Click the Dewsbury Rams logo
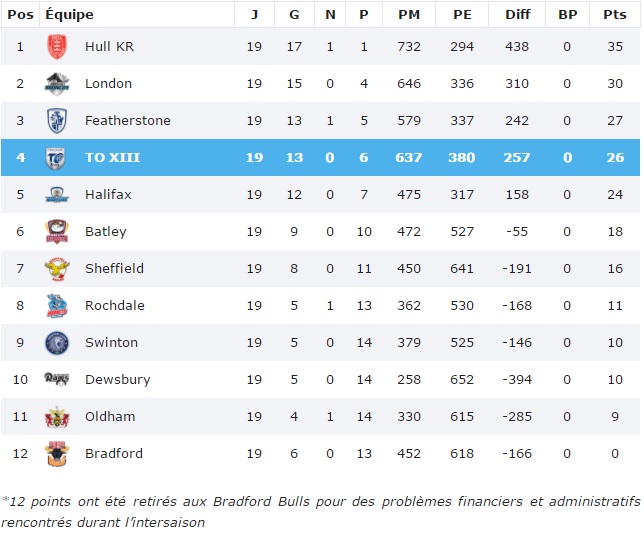Viewport: 644px width, 536px height. [57, 380]
